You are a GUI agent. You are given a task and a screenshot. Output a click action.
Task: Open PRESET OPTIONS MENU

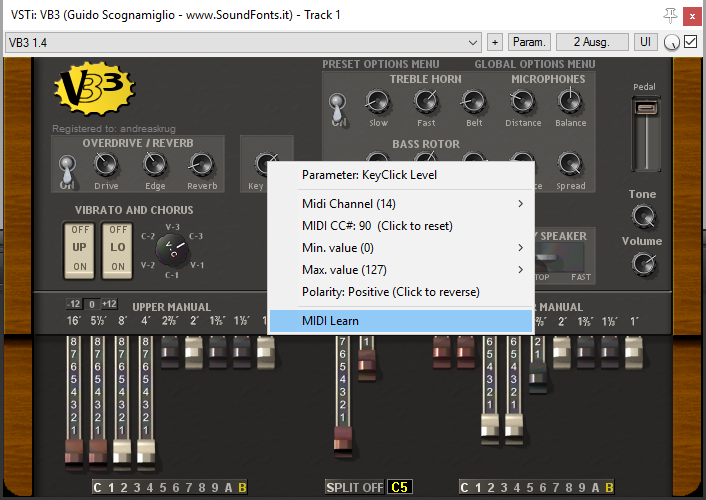[380, 64]
